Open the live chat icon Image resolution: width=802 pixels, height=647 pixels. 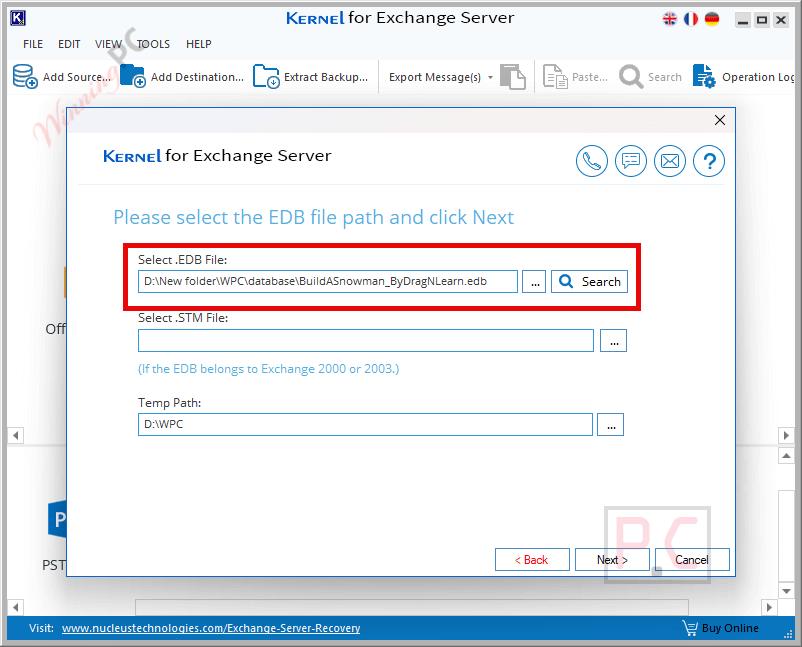coord(631,161)
